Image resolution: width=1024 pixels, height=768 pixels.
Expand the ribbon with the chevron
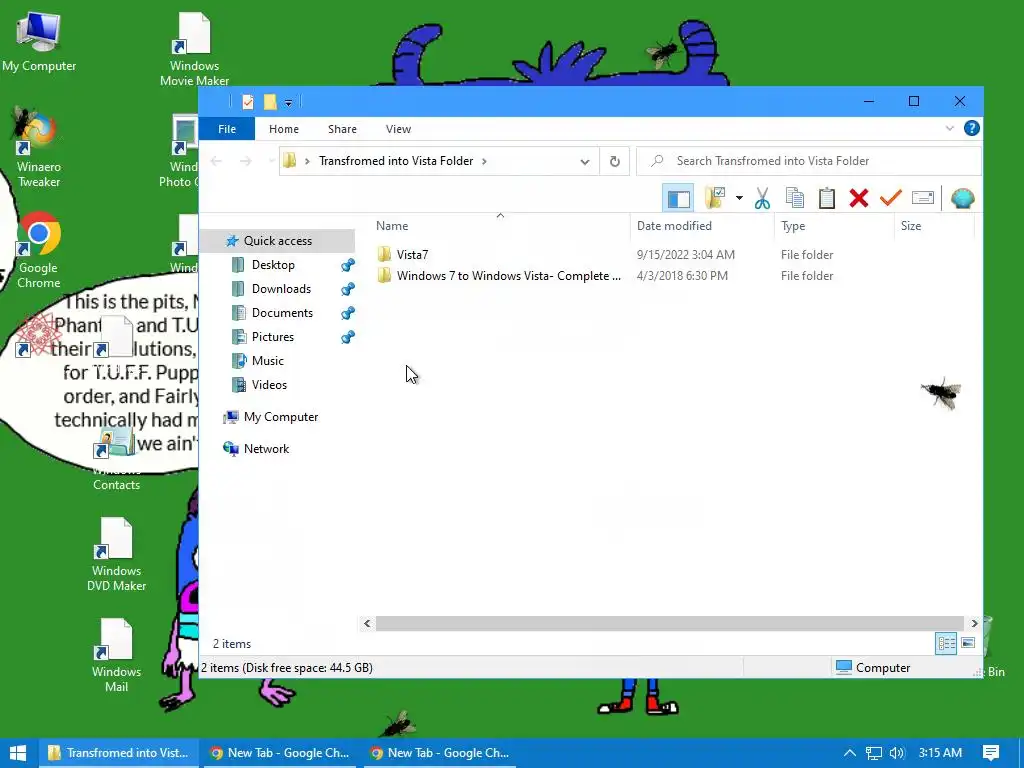tap(950, 128)
